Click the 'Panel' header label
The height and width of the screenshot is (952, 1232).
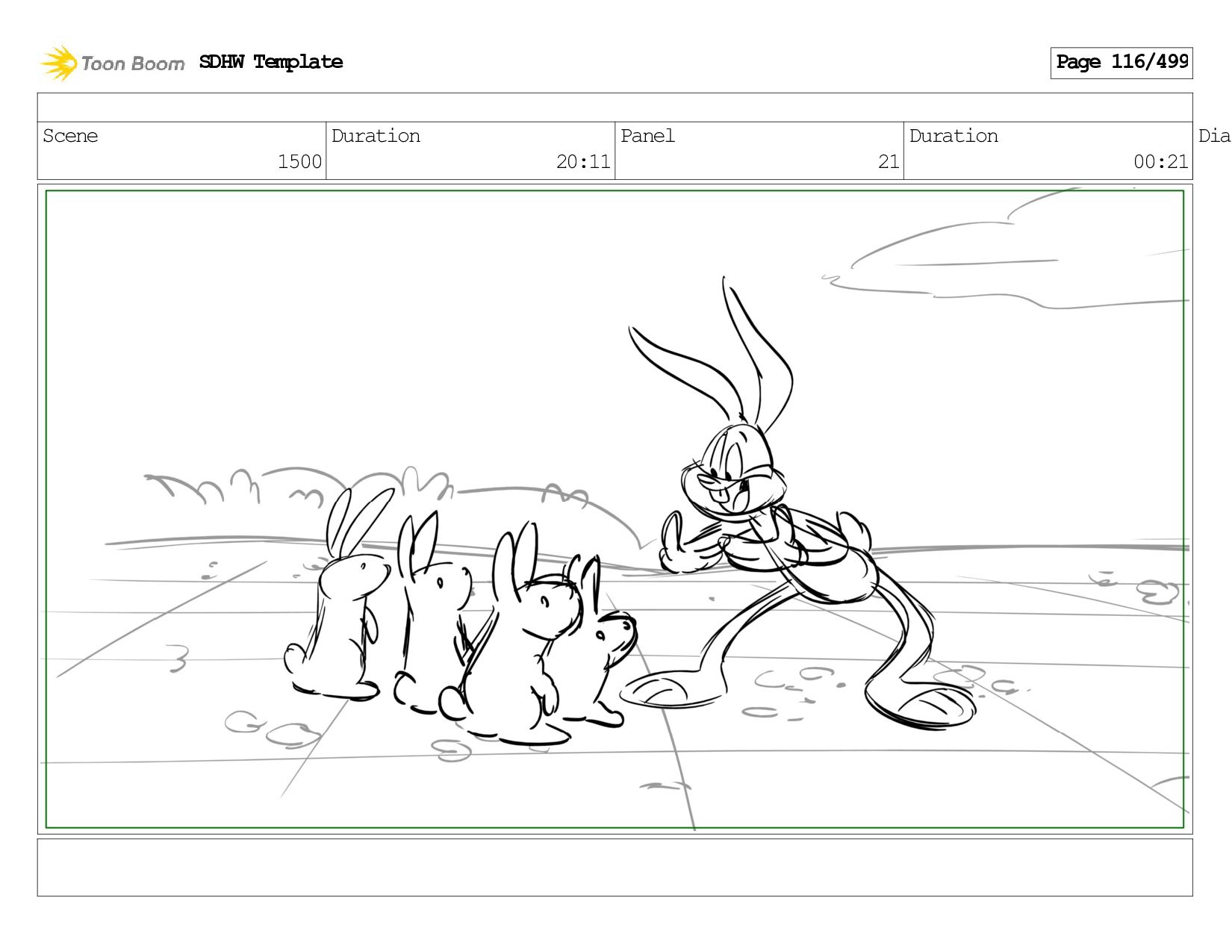tap(647, 136)
